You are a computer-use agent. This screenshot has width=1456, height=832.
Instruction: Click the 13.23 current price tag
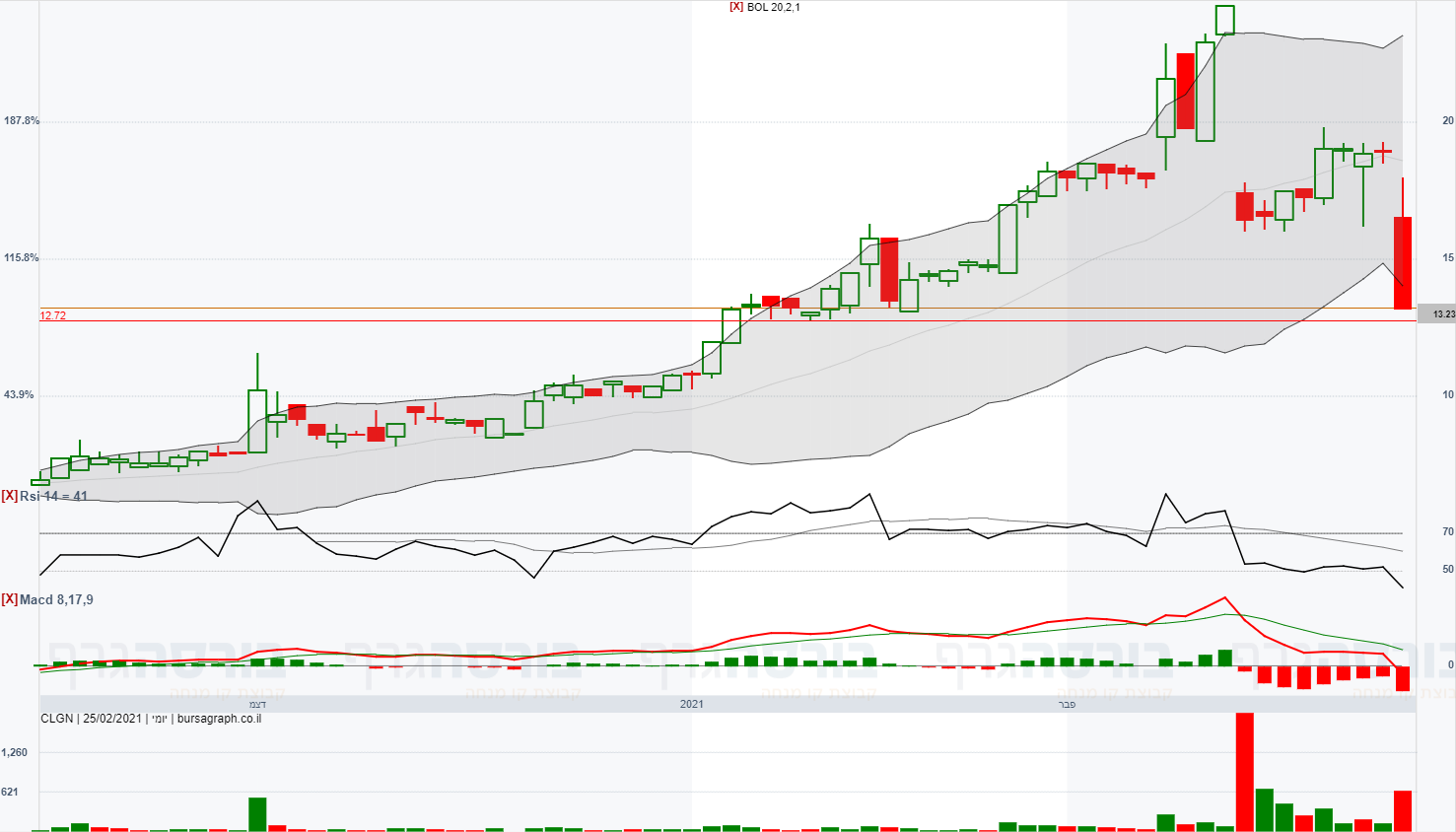coord(1437,314)
